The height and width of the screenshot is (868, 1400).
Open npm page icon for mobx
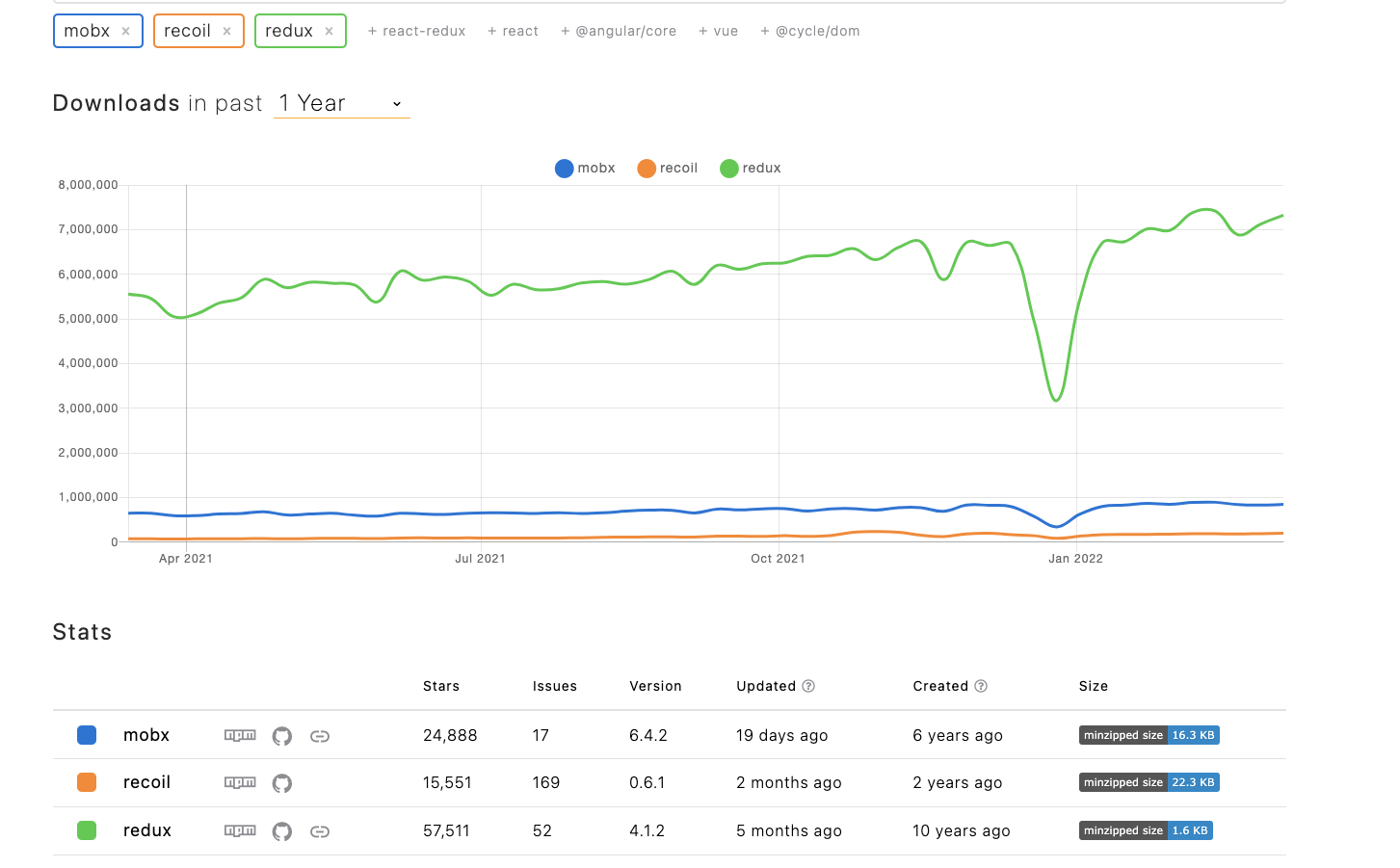tap(240, 735)
